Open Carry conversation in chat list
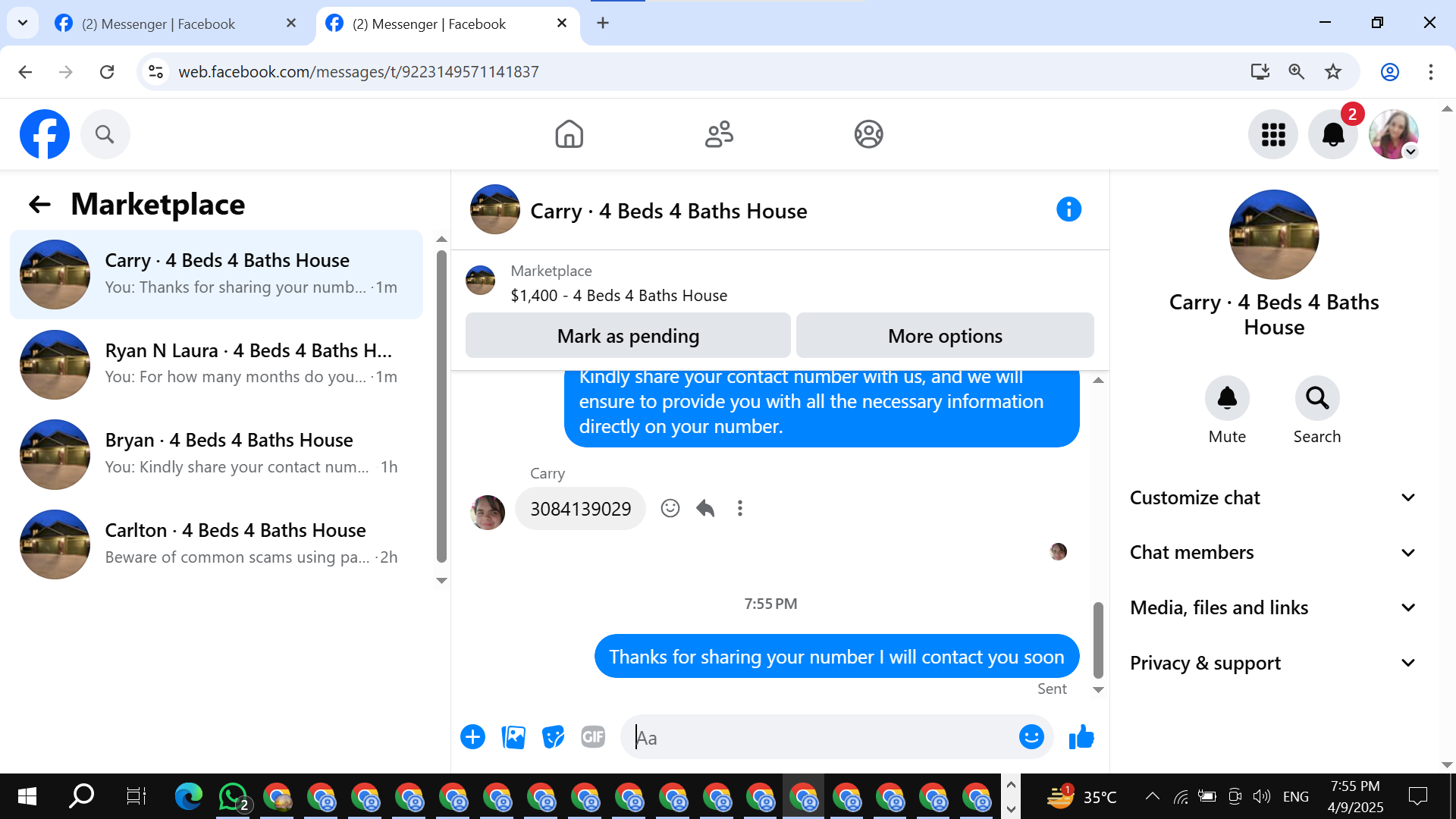Image resolution: width=1456 pixels, height=819 pixels. click(217, 275)
